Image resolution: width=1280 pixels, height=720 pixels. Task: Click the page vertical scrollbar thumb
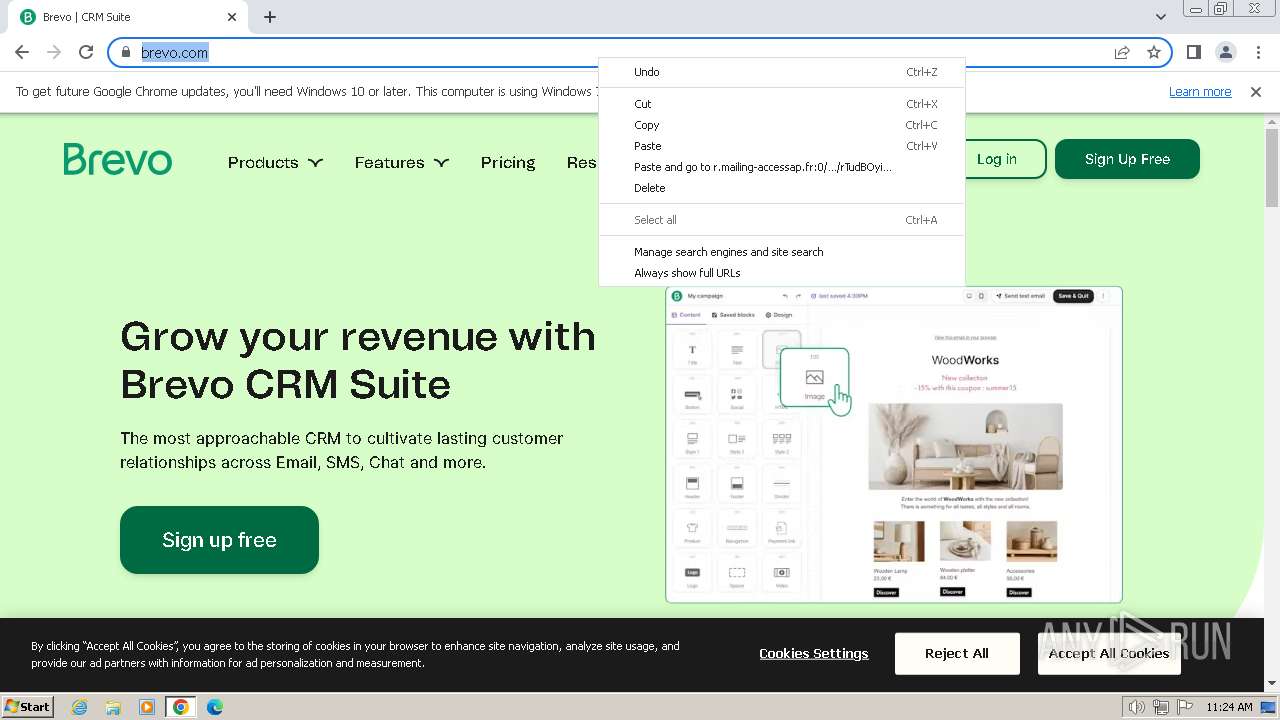[1272, 167]
